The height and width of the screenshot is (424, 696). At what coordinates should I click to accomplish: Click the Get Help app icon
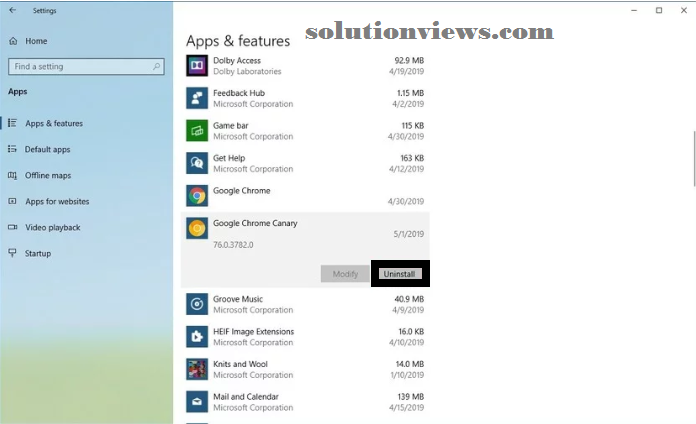(197, 163)
